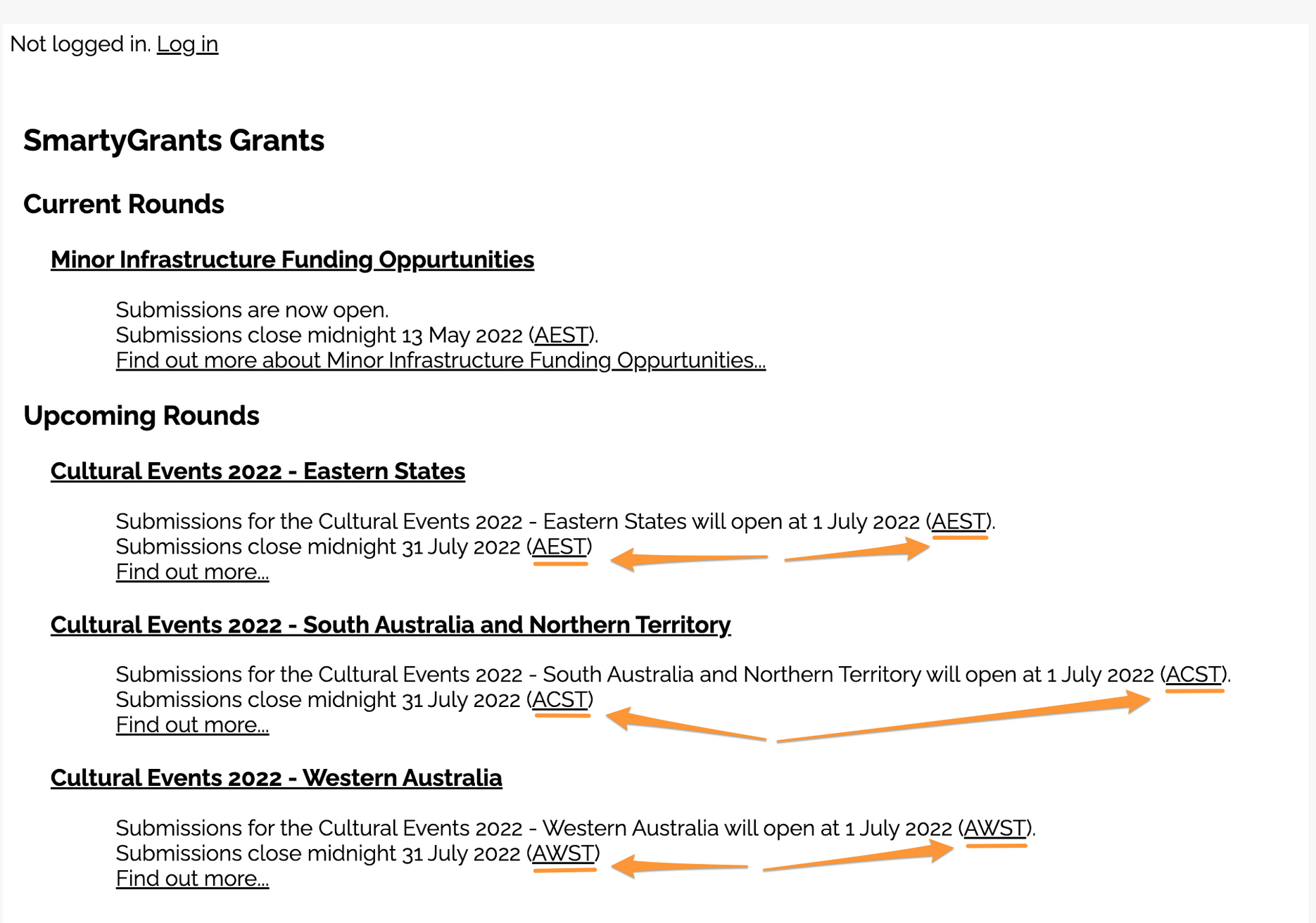This screenshot has width=1316, height=923.
Task: Click Find out more under Eastern States
Action: [x=192, y=572]
